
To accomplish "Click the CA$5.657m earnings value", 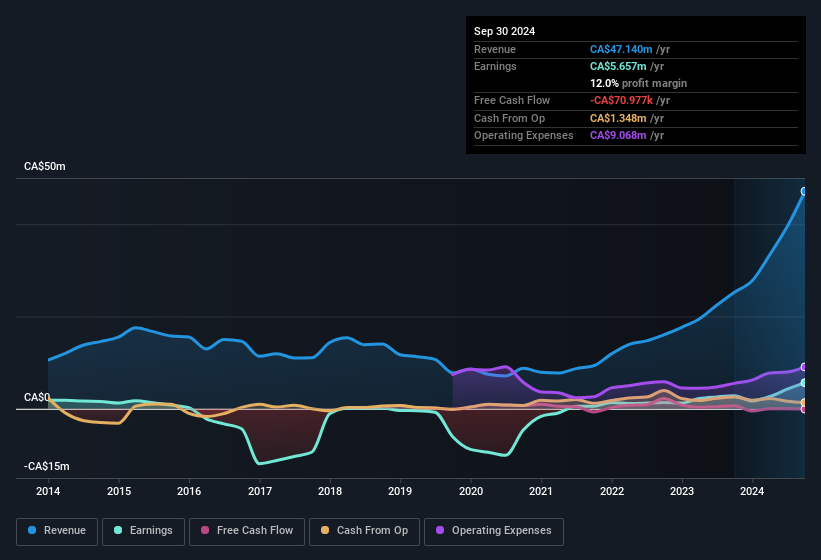I will (618, 66).
